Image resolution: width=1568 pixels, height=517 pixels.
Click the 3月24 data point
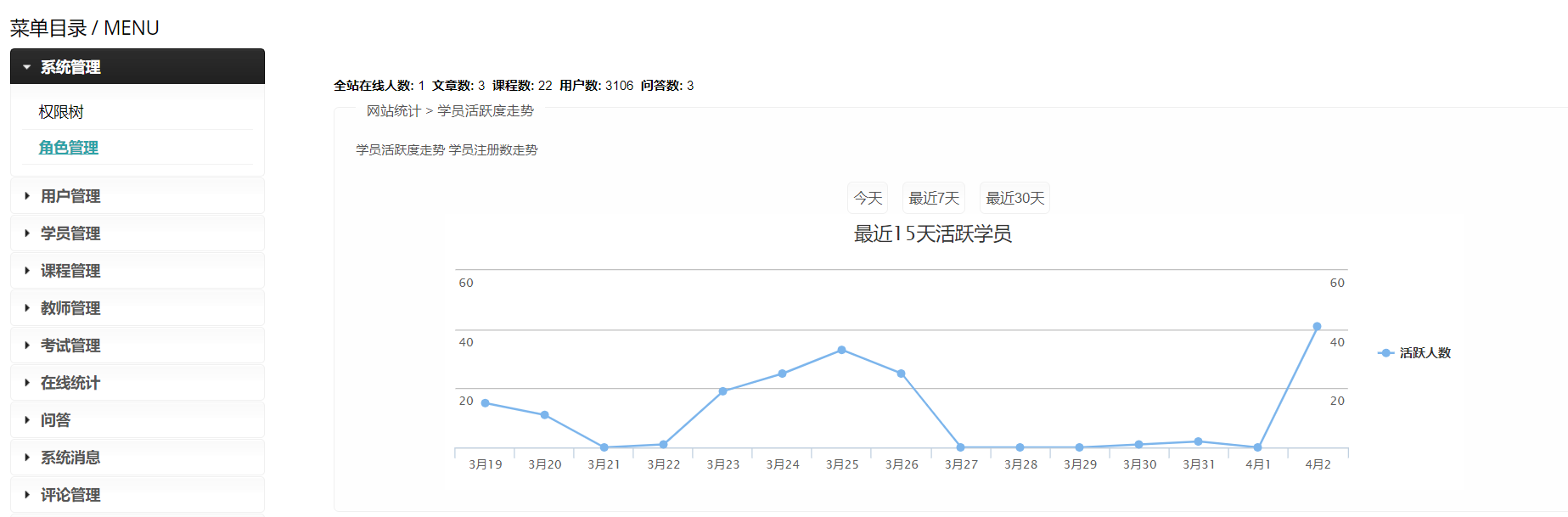tap(782, 374)
